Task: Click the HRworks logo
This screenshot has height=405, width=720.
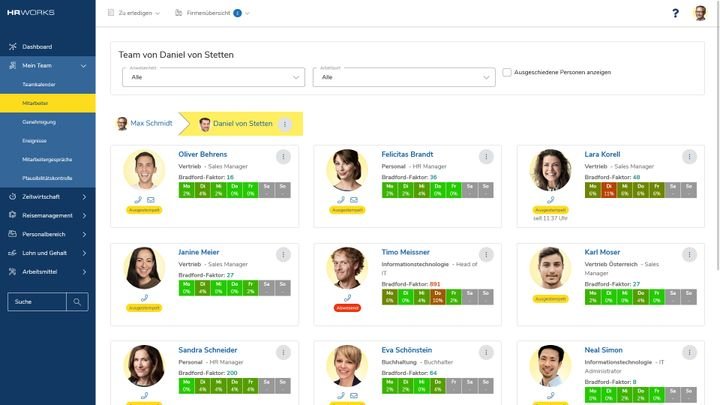Action: pos(31,12)
